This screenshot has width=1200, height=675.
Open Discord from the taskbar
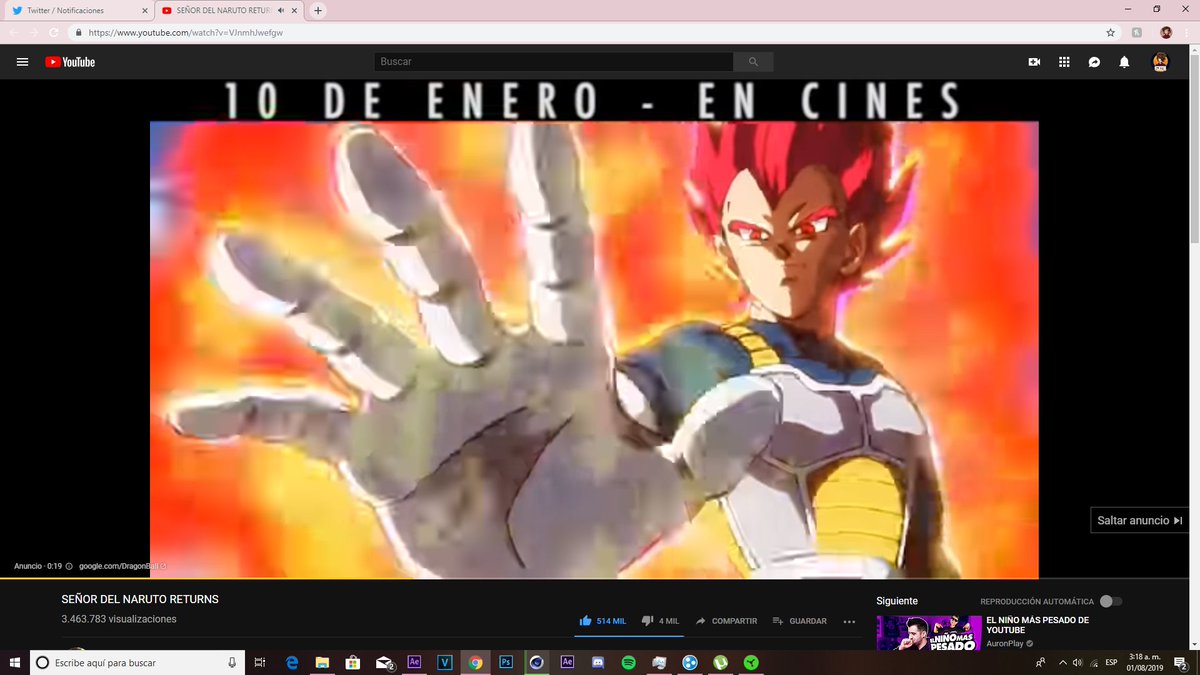click(x=598, y=662)
